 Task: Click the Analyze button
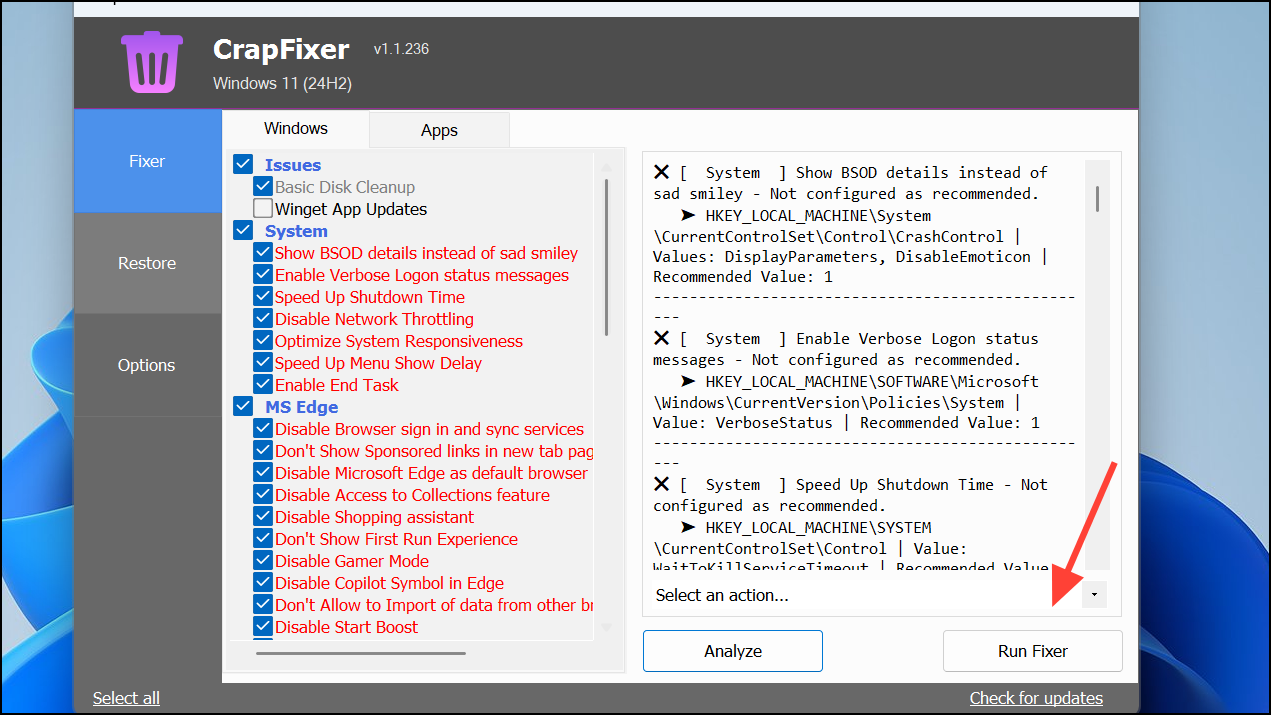pos(733,651)
